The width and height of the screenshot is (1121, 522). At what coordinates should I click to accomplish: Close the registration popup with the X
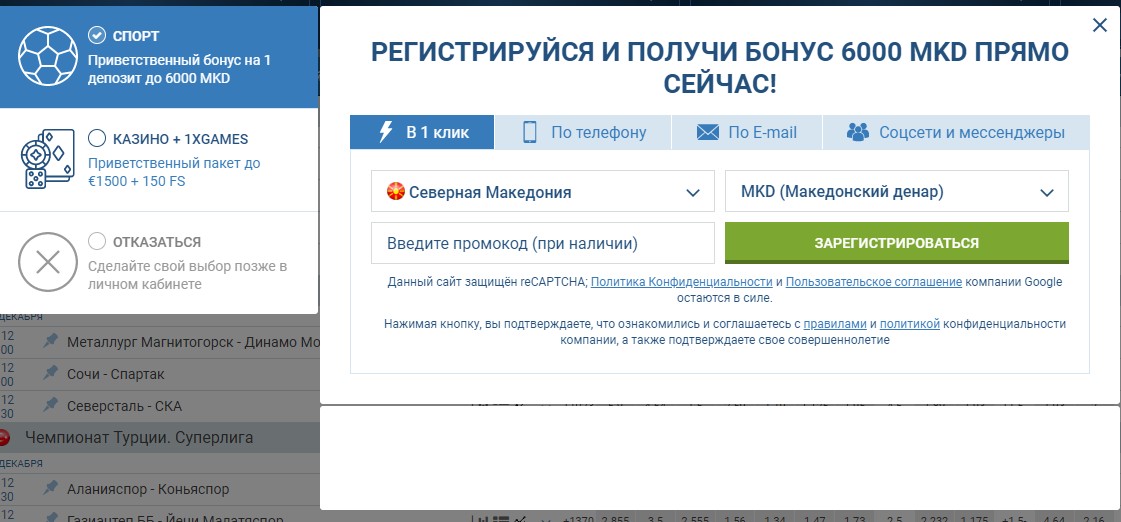tap(1100, 26)
